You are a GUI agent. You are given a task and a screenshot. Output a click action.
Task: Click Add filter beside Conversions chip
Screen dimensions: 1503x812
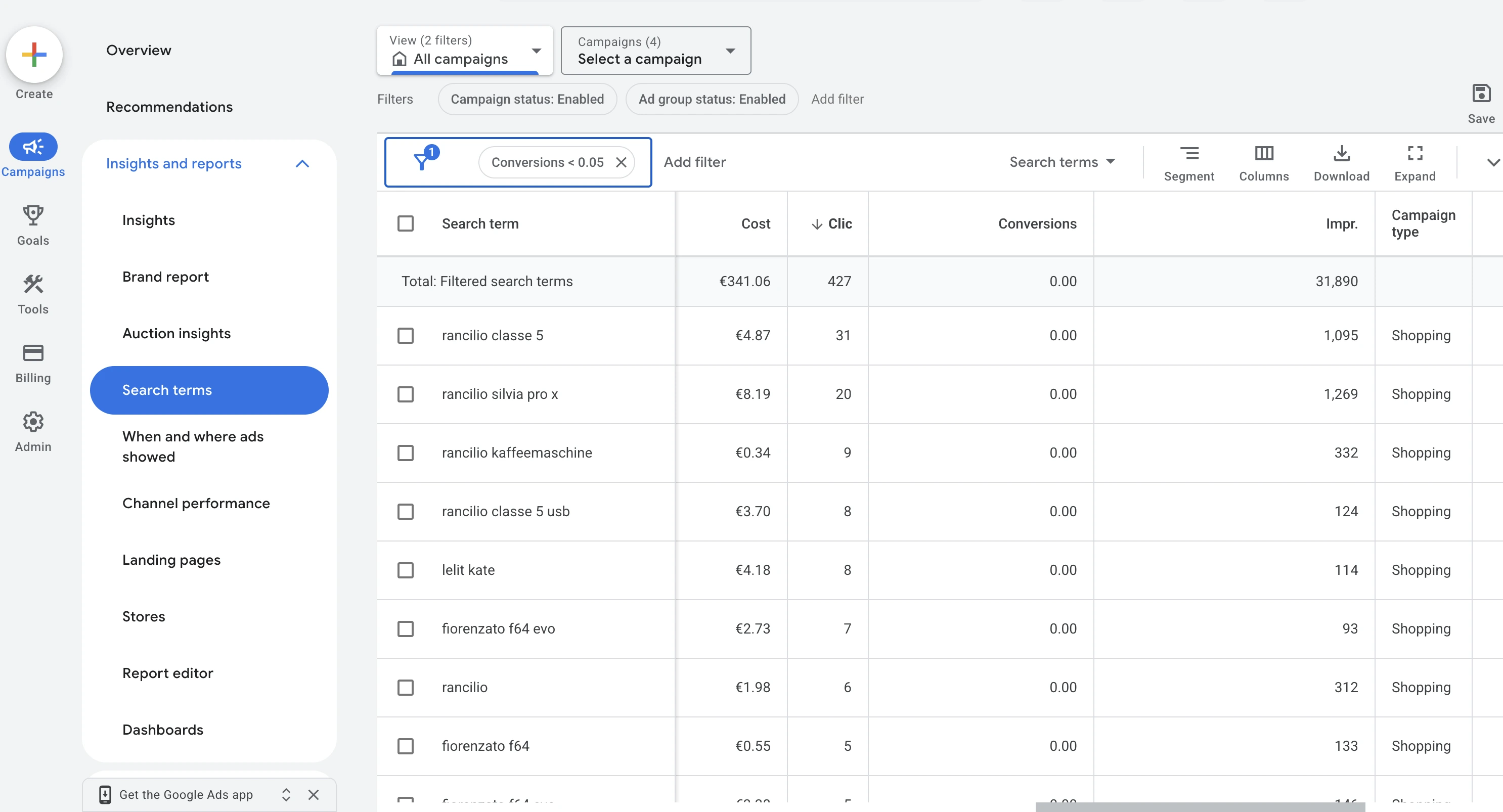coord(695,162)
